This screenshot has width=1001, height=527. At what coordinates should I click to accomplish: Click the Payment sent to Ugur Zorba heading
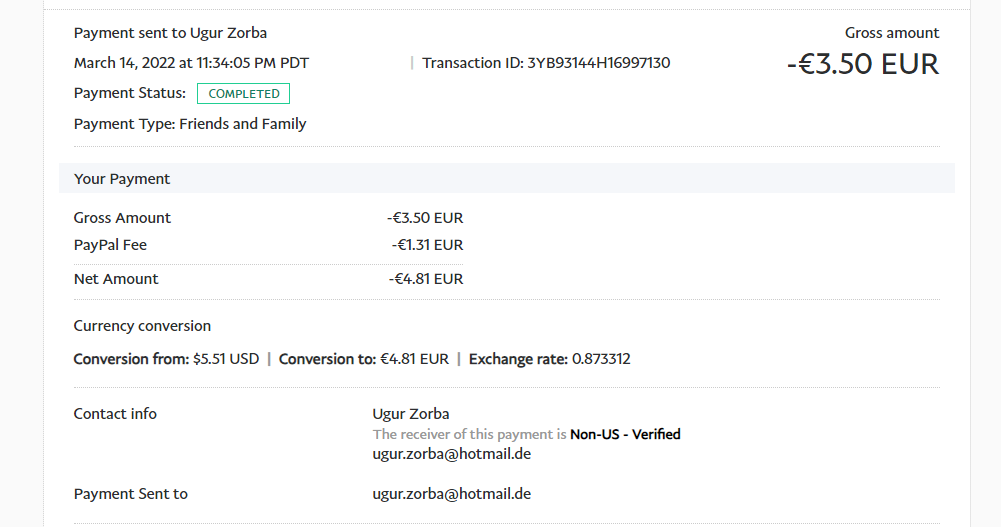[170, 33]
